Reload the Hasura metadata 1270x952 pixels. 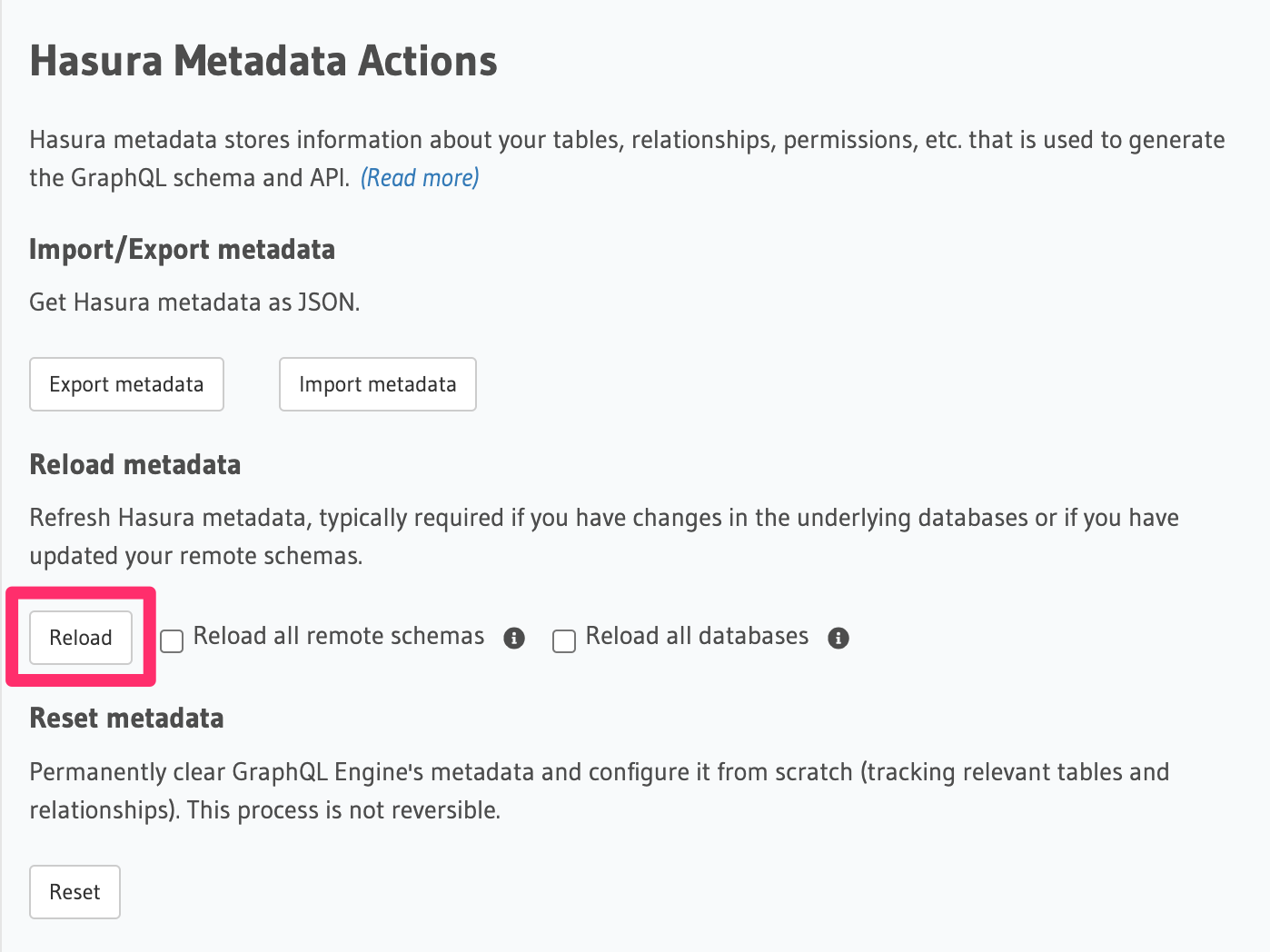(x=80, y=638)
